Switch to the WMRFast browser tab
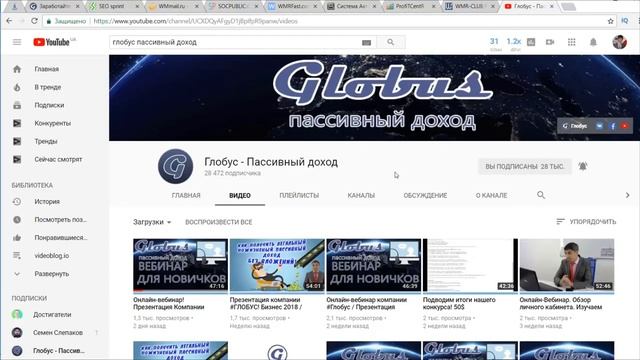This screenshot has width=640, height=360. pos(292,7)
